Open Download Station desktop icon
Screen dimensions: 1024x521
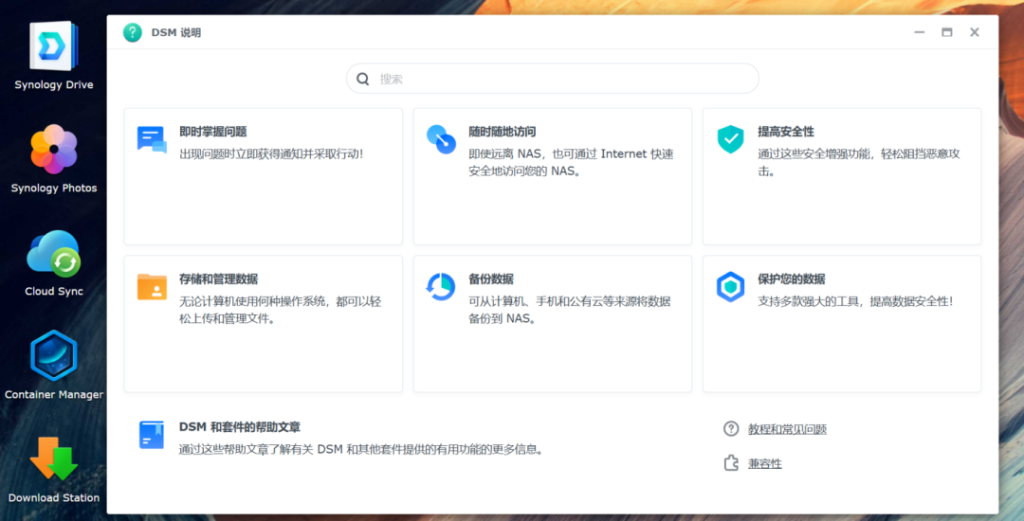[x=54, y=459]
